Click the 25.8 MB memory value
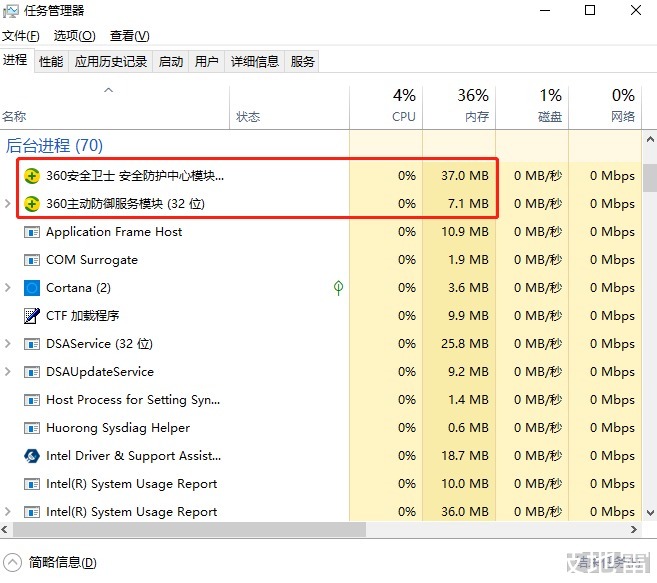The width and height of the screenshot is (657, 583). click(x=465, y=344)
